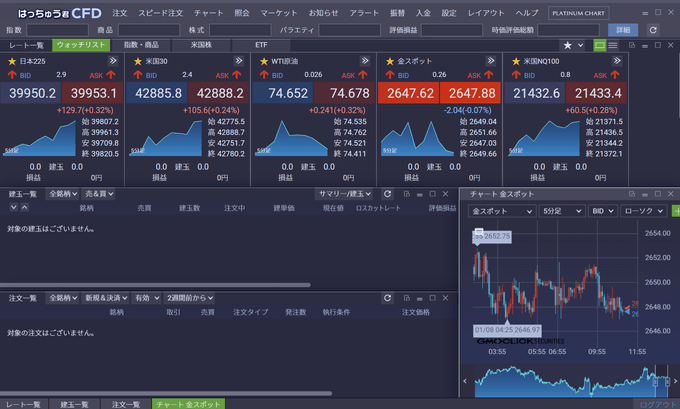Screen dimensions: 680x409
Task: Pop out the チャート 金スポット panel
Action: point(632,194)
